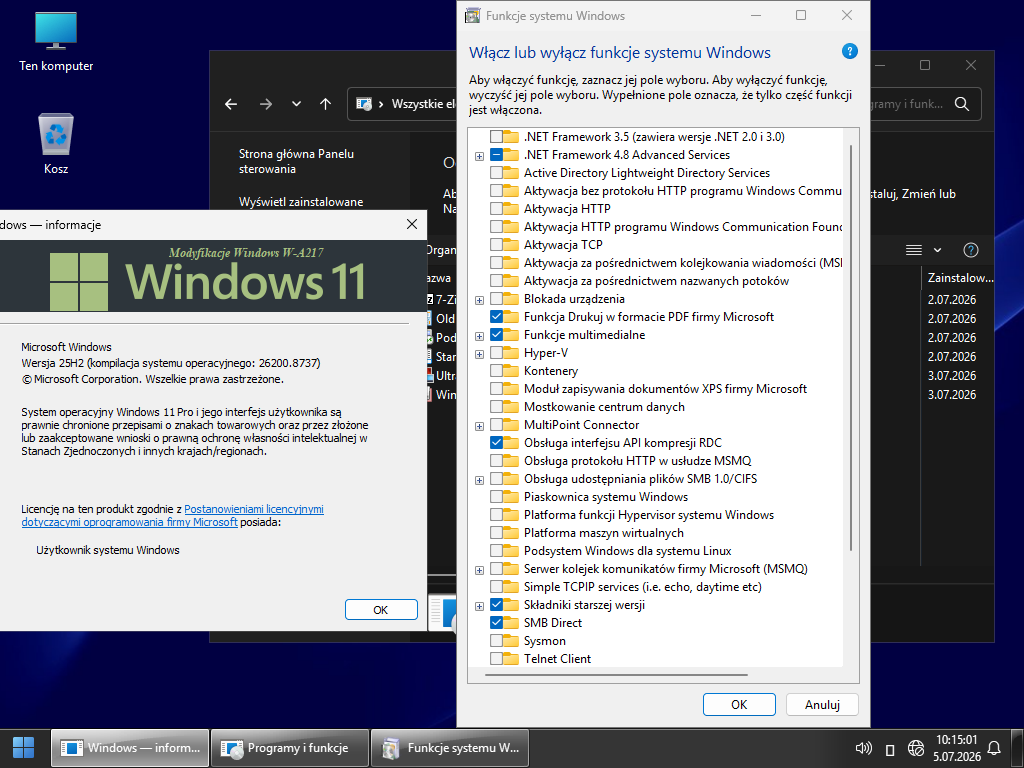The image size is (1024, 768).
Task: Click the Control Panel icon in address bar
Action: pyautogui.click(x=364, y=104)
